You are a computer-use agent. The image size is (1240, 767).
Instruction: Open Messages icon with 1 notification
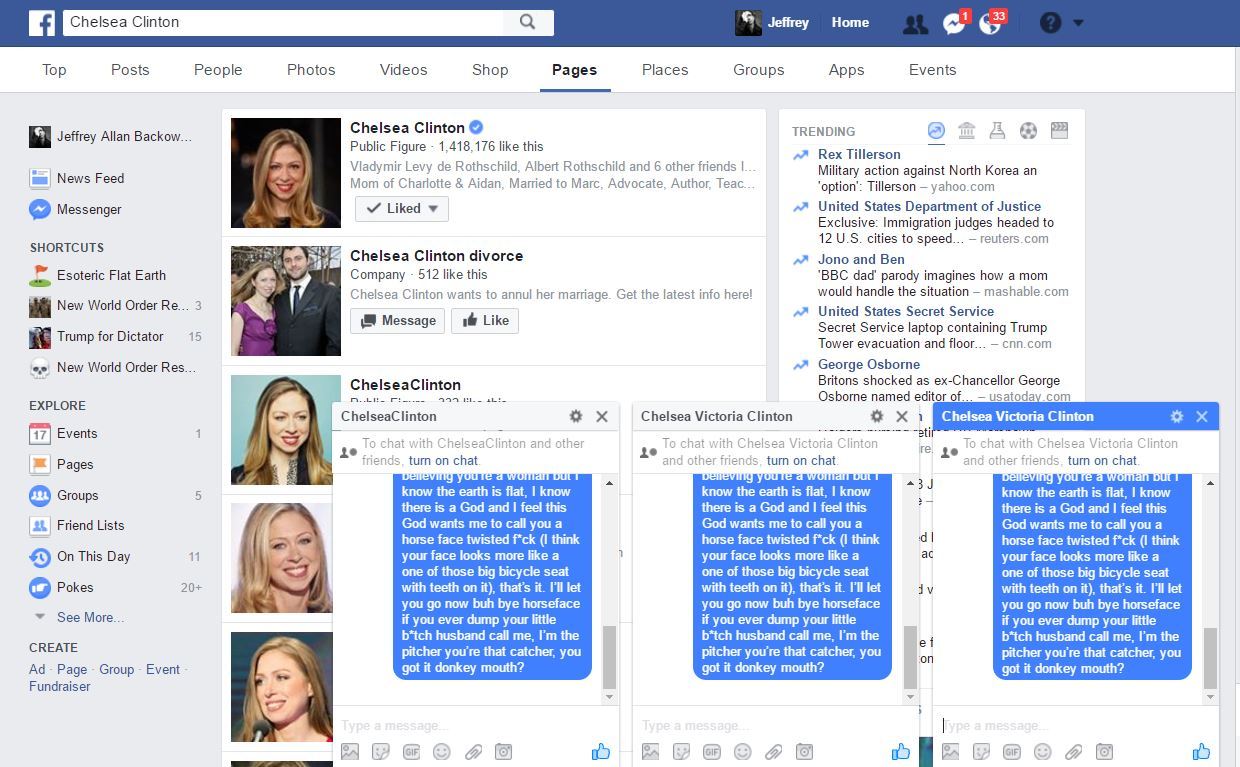tap(954, 24)
